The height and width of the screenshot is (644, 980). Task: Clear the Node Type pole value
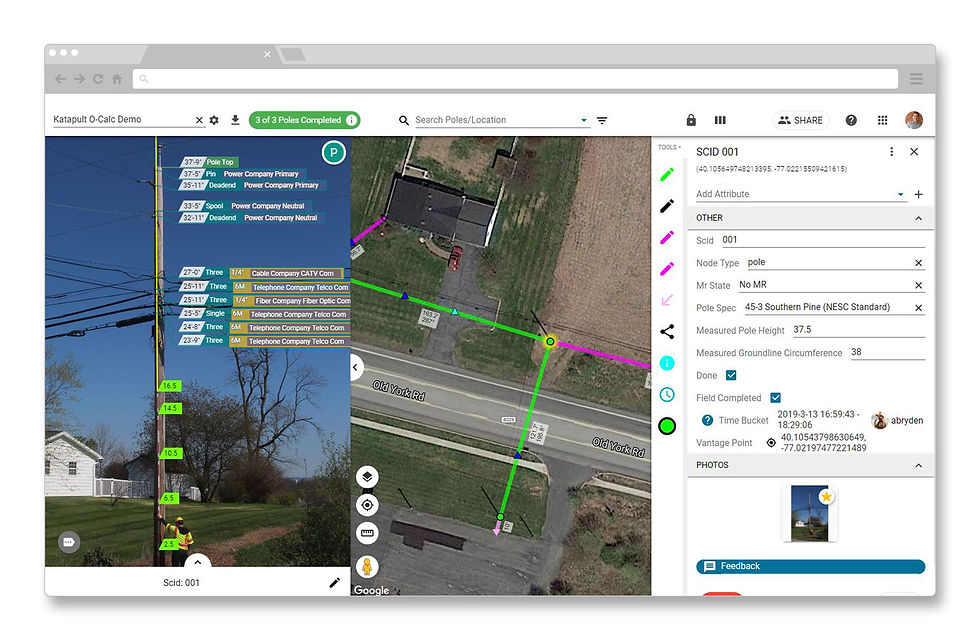pos(919,263)
